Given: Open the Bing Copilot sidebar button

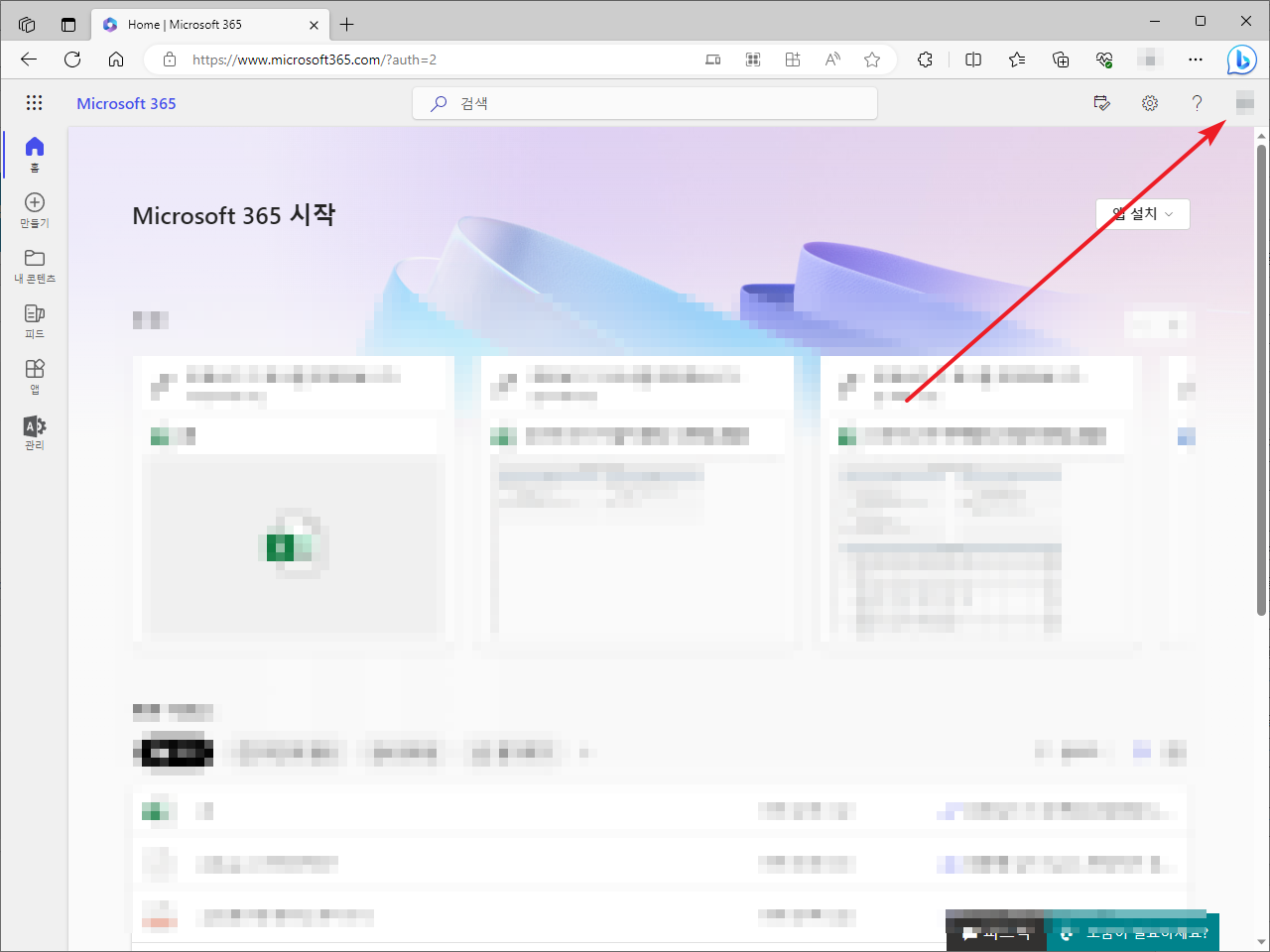Looking at the screenshot, I should coord(1241,59).
